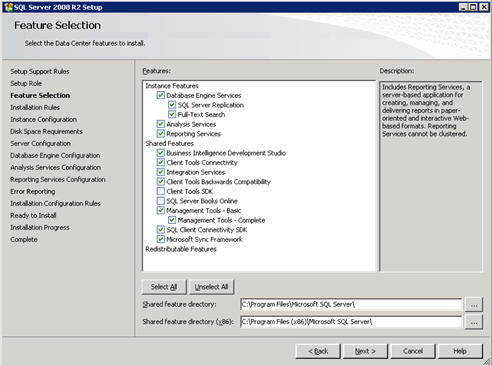492x366 pixels.
Task: Maximize the SQL Server Setup window
Action: coord(473,7)
